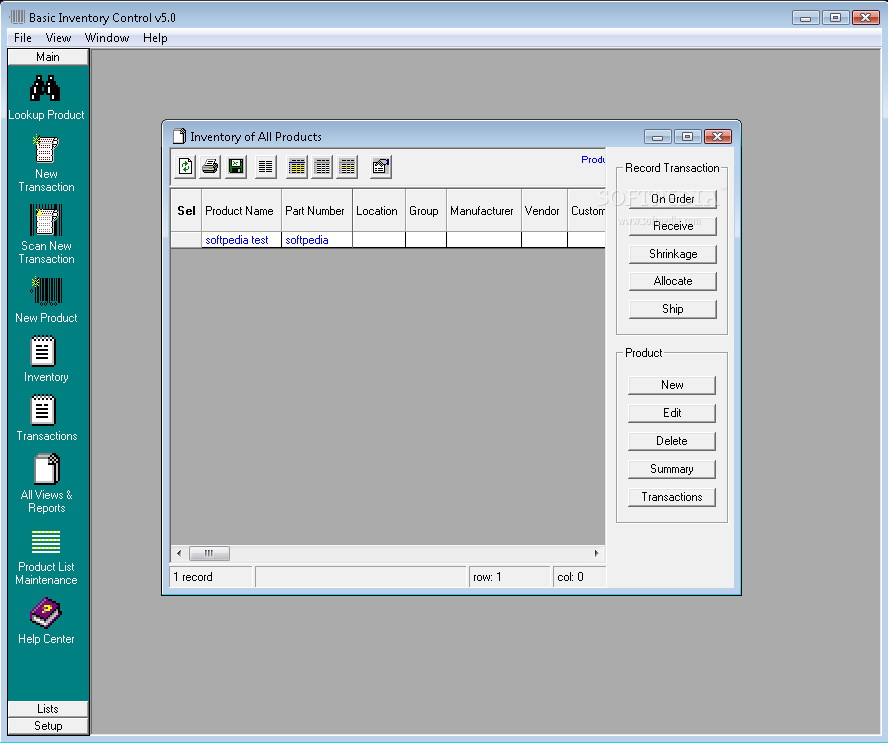888x743 pixels.
Task: Open the properties icon in the inventory toolbar
Action: [380, 167]
